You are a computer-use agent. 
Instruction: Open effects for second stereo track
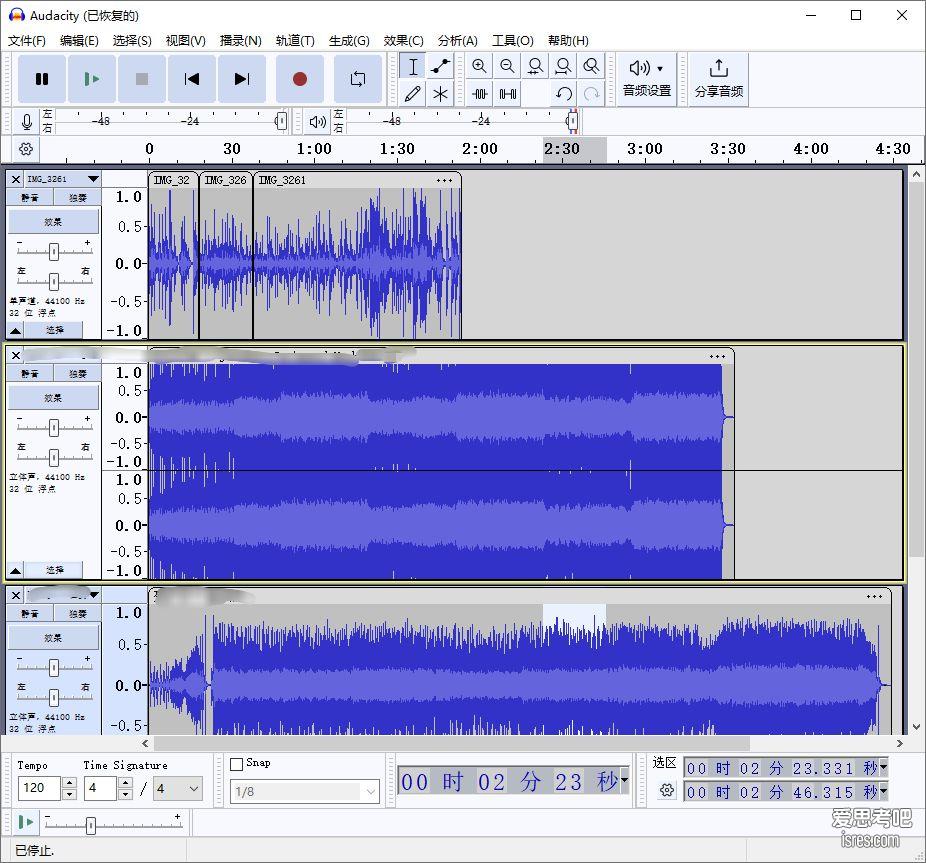[x=53, y=398]
